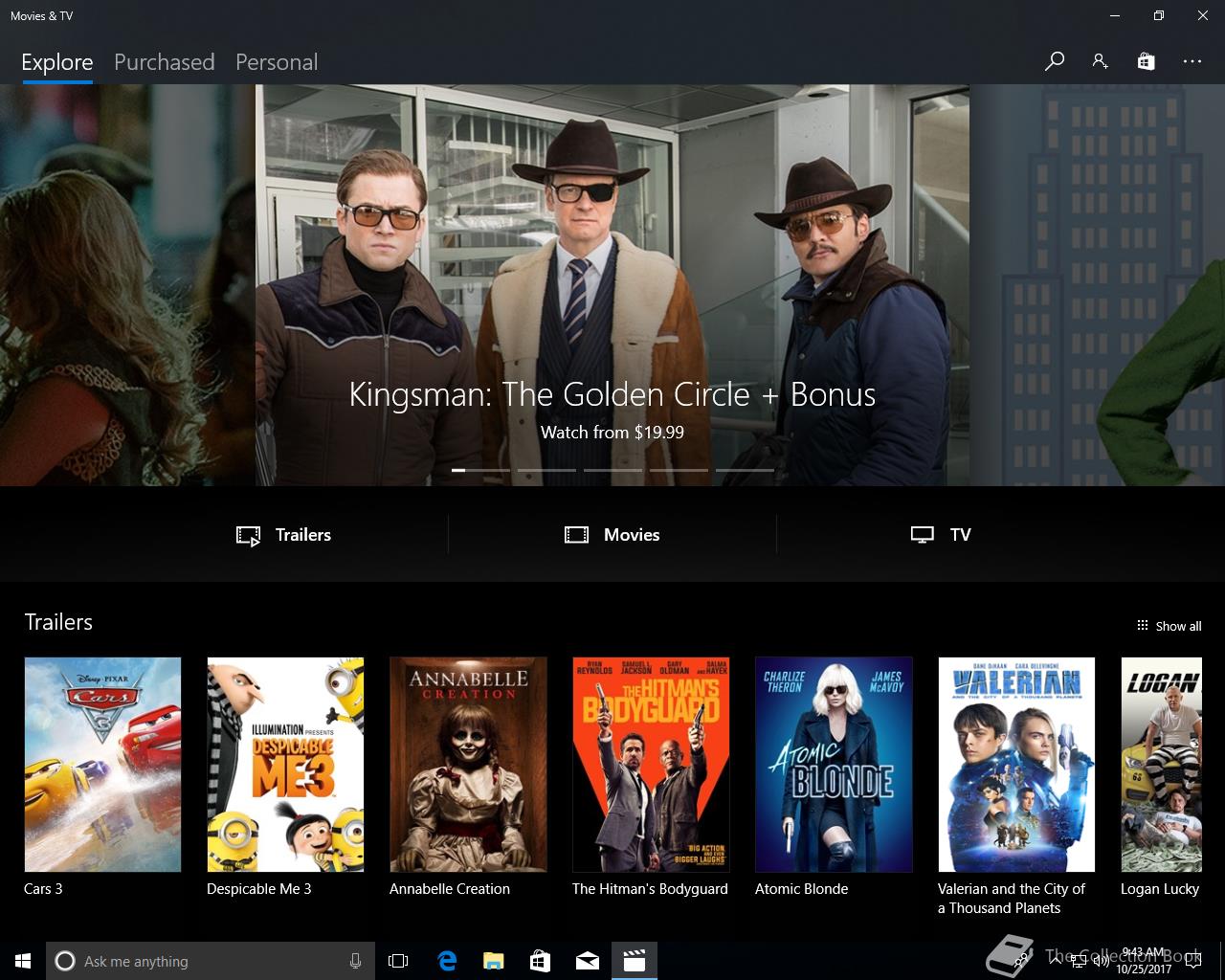Click the TV monitor icon

922,535
